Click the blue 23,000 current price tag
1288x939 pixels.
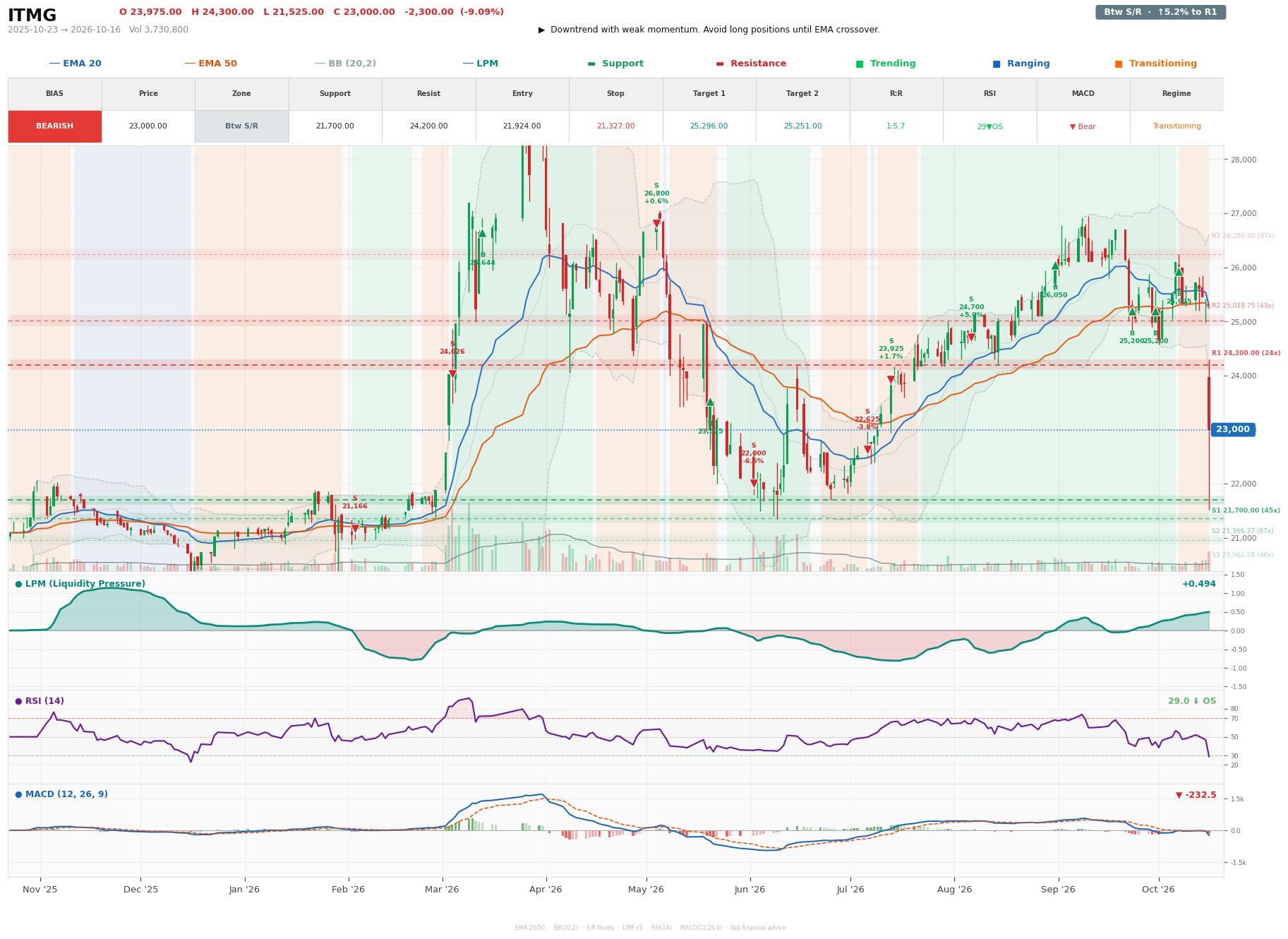(1232, 429)
